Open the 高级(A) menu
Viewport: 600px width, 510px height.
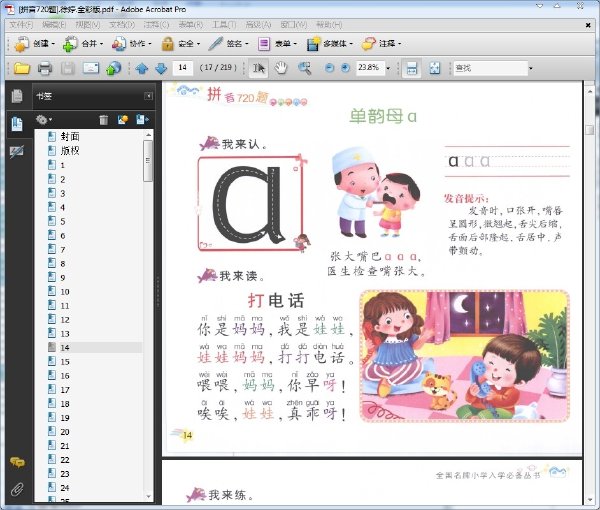pos(258,25)
